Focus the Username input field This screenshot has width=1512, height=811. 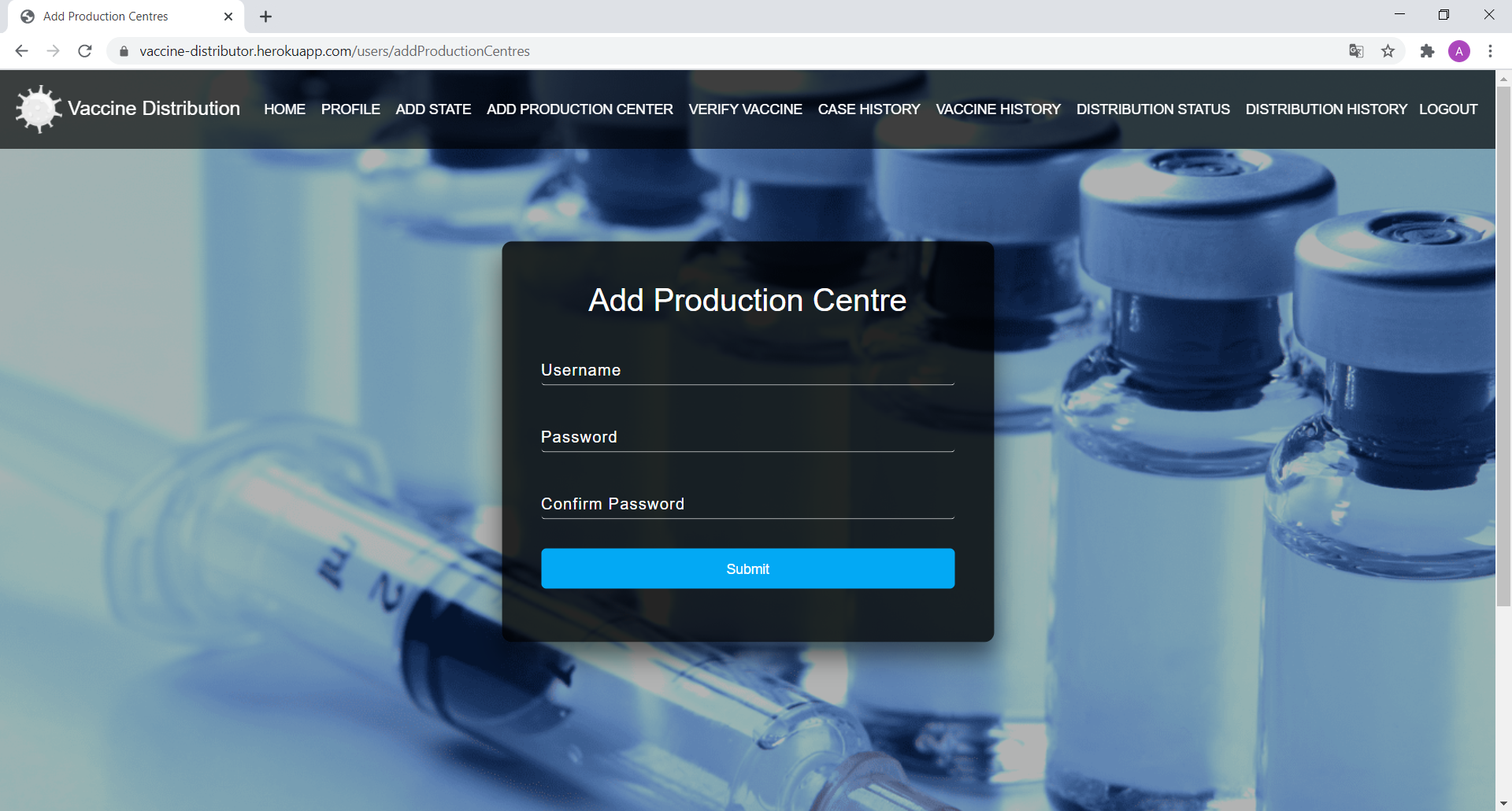pyautogui.click(x=747, y=370)
